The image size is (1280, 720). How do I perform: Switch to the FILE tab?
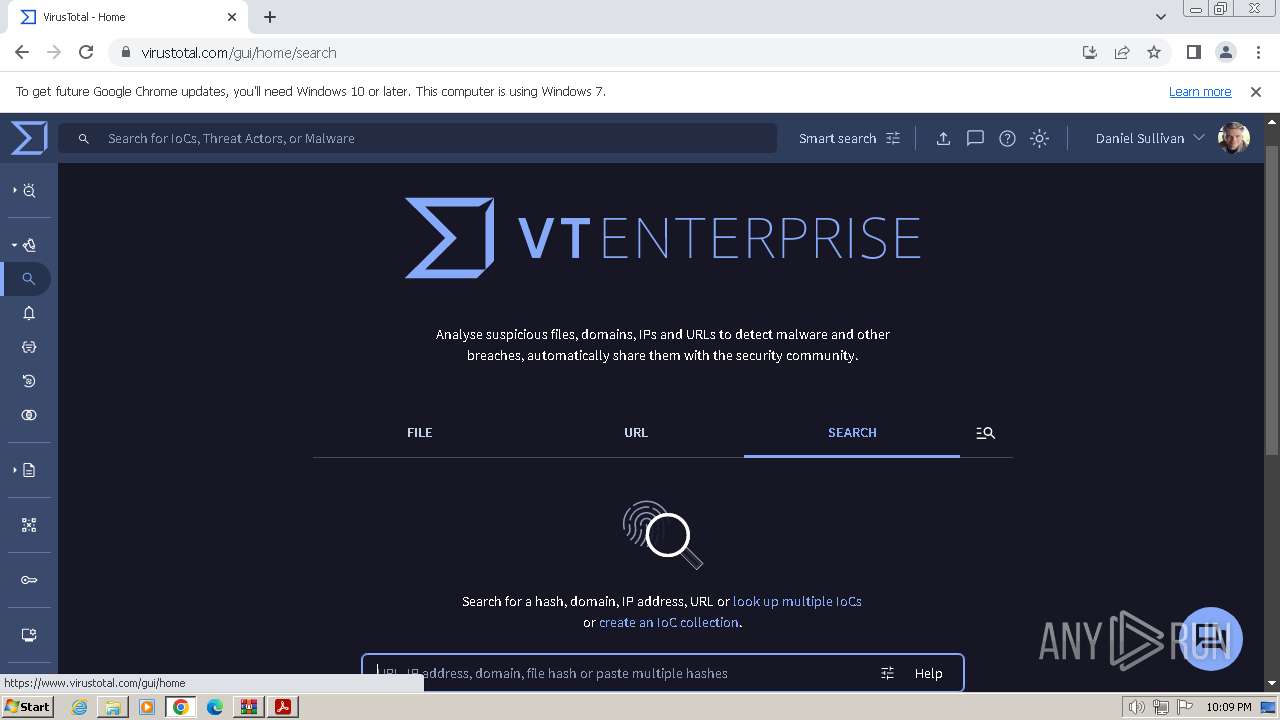point(420,432)
